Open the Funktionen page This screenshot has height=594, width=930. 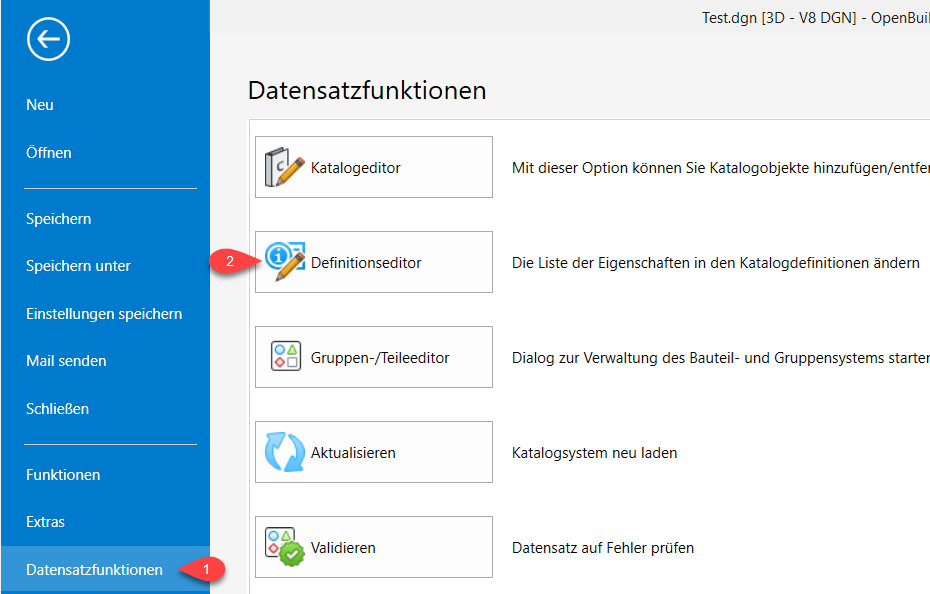(x=63, y=475)
